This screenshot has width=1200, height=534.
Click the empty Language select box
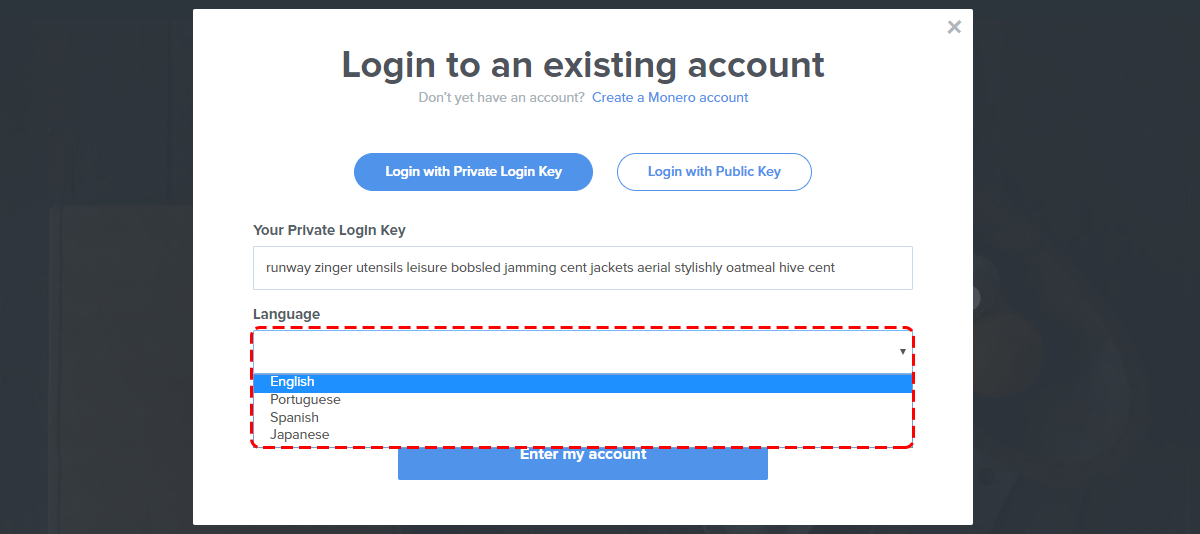(x=583, y=352)
